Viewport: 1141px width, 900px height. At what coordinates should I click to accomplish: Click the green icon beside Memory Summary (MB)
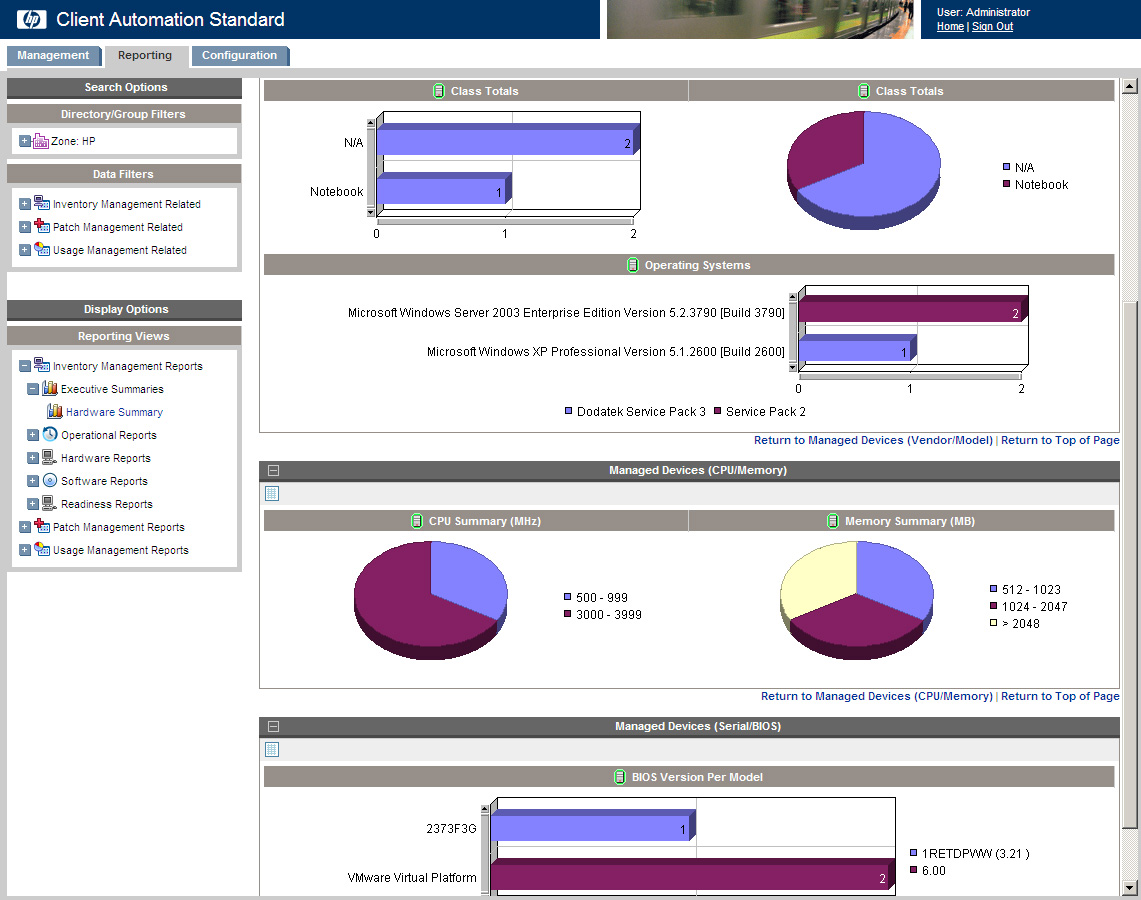click(x=833, y=521)
